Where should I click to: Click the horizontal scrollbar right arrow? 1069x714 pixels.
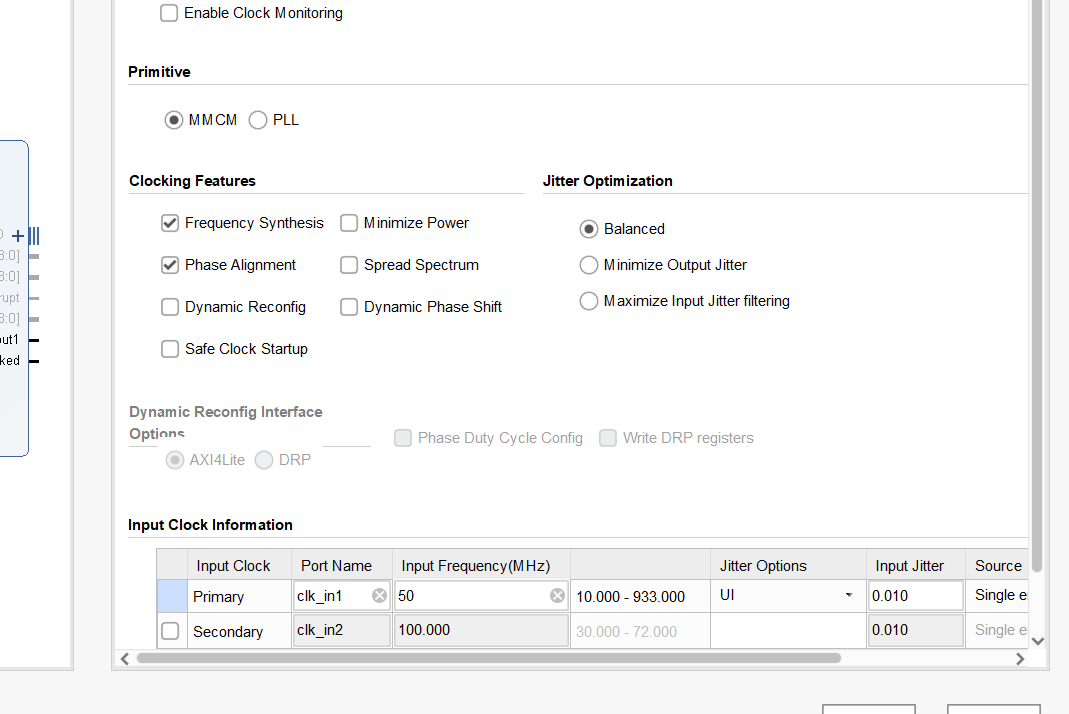pyautogui.click(x=1020, y=659)
